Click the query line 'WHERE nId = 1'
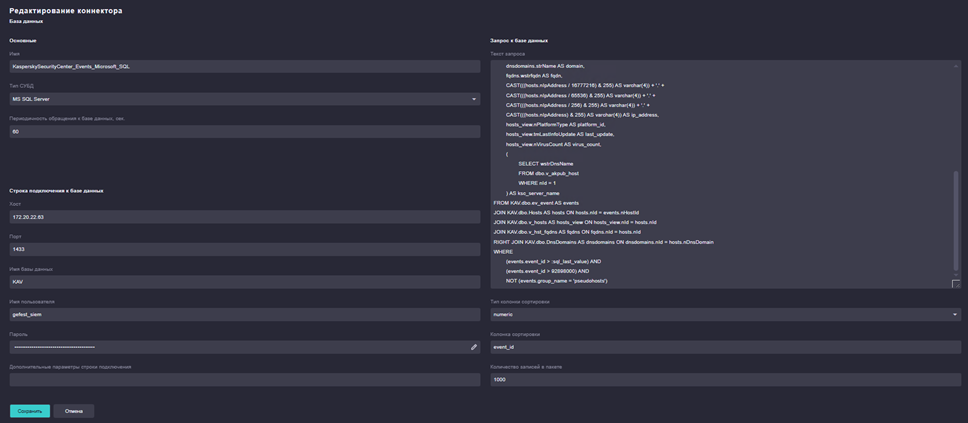968x423 pixels. click(x=537, y=183)
